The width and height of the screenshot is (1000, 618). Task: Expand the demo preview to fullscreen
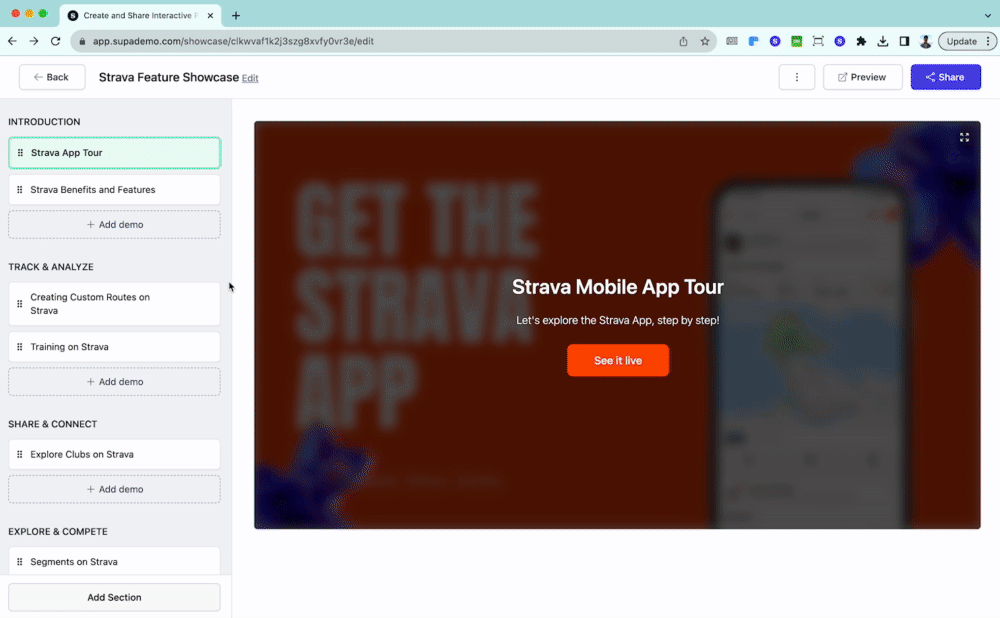[x=964, y=137]
